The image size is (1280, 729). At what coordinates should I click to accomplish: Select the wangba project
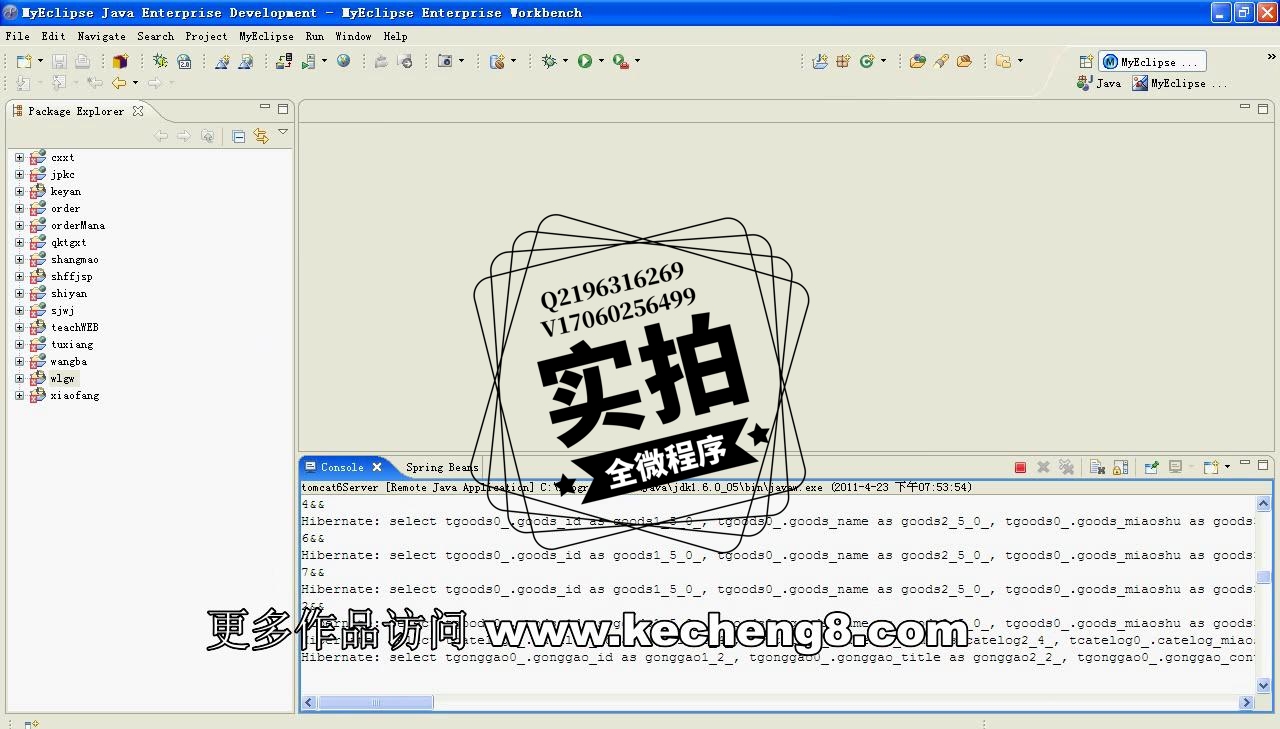(x=69, y=362)
